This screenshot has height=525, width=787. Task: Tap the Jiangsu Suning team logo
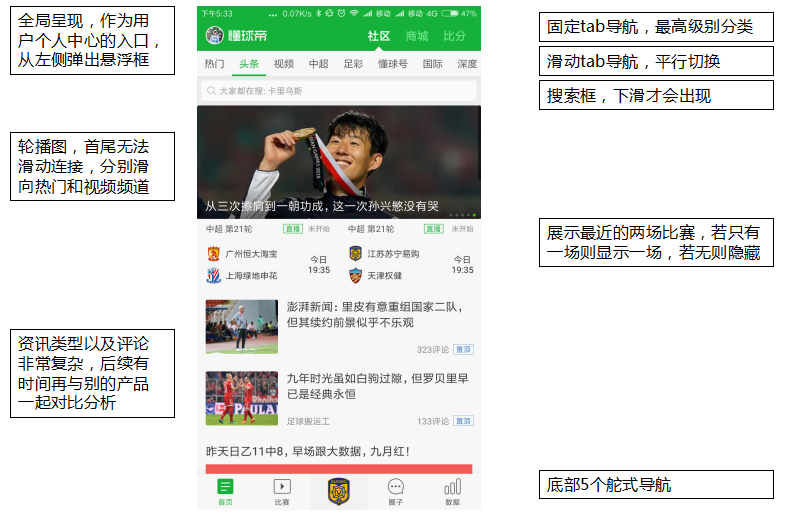point(355,253)
